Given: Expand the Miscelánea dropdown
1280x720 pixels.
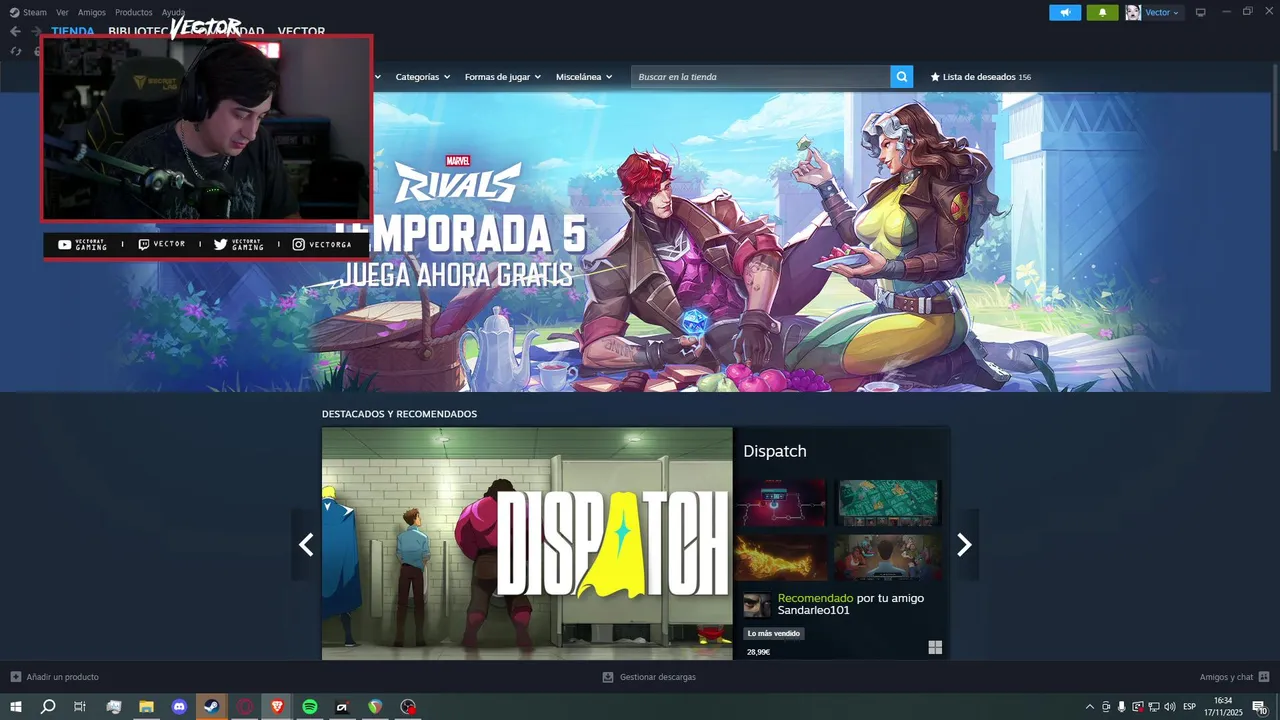Looking at the screenshot, I should click(584, 77).
